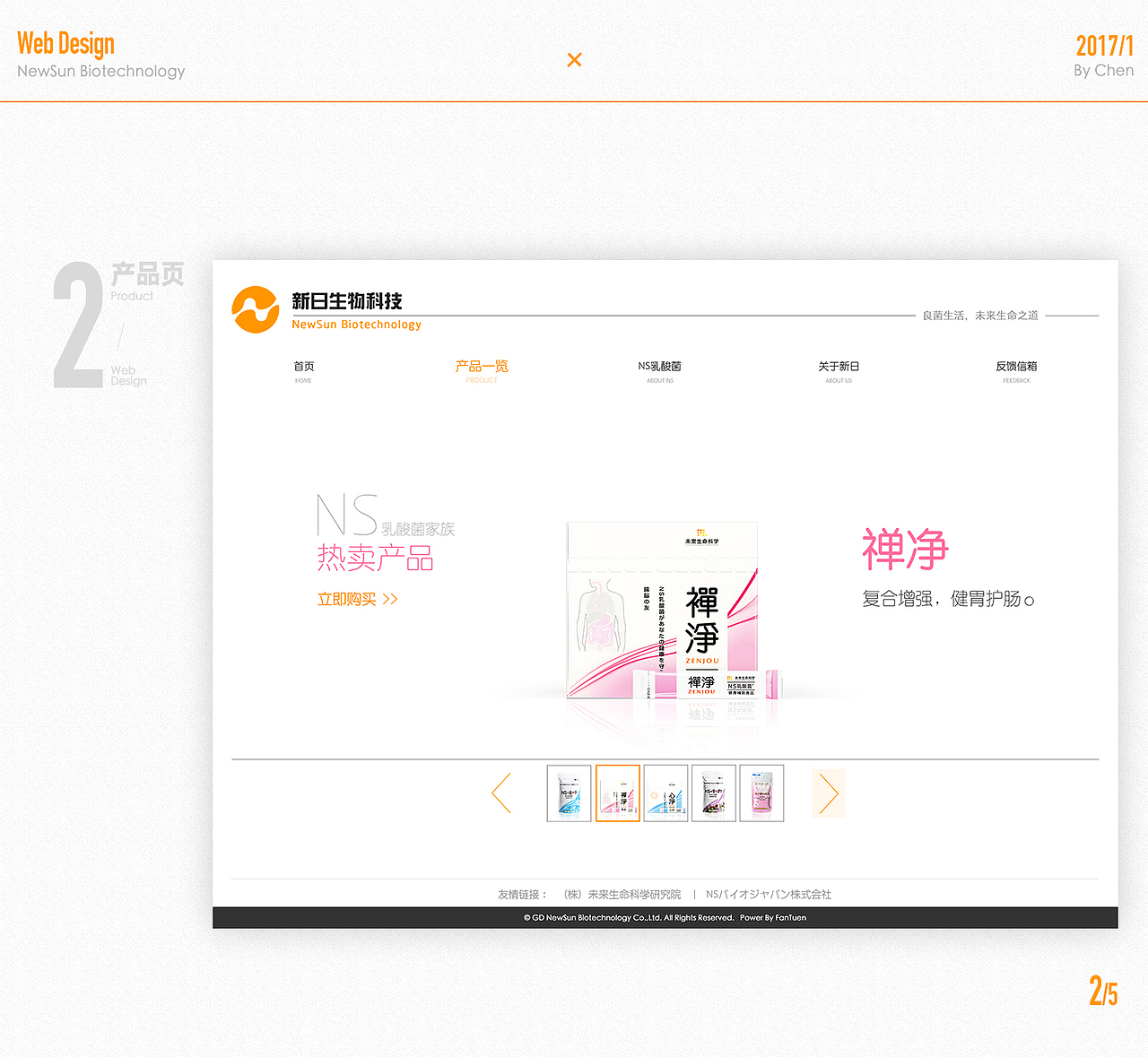Viewport: 1148px width, 1057px height.
Task: Click the 复合增强，健胃护肠 product description
Action: pyautogui.click(x=949, y=599)
